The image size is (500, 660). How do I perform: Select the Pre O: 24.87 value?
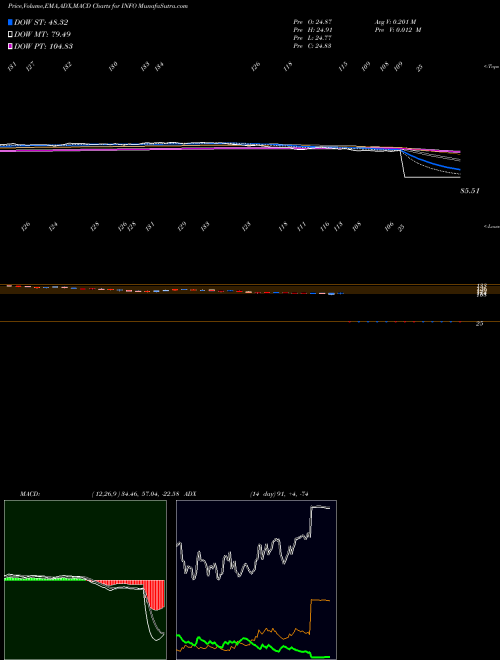tap(313, 21)
